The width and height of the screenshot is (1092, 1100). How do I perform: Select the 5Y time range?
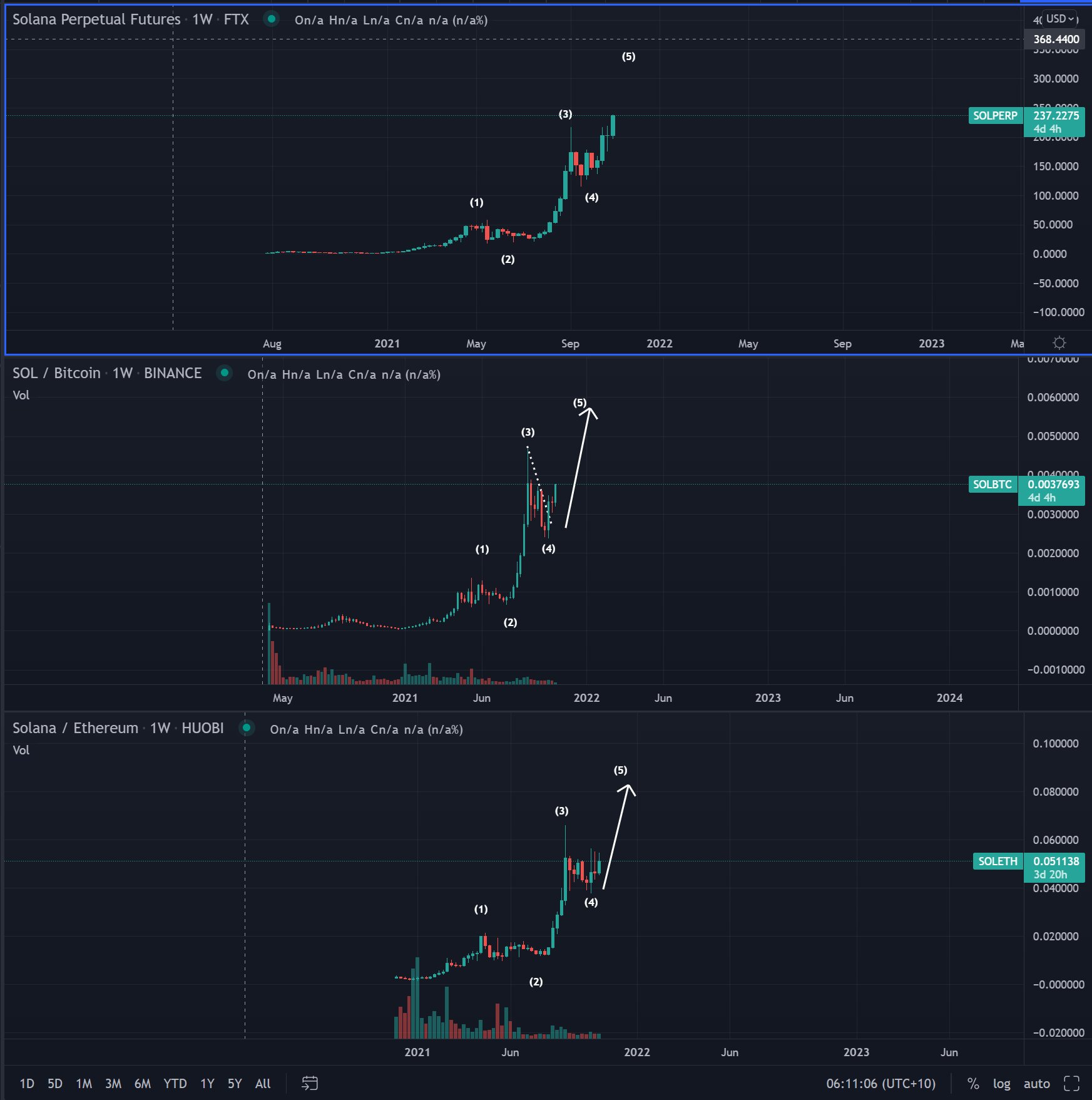click(235, 1083)
